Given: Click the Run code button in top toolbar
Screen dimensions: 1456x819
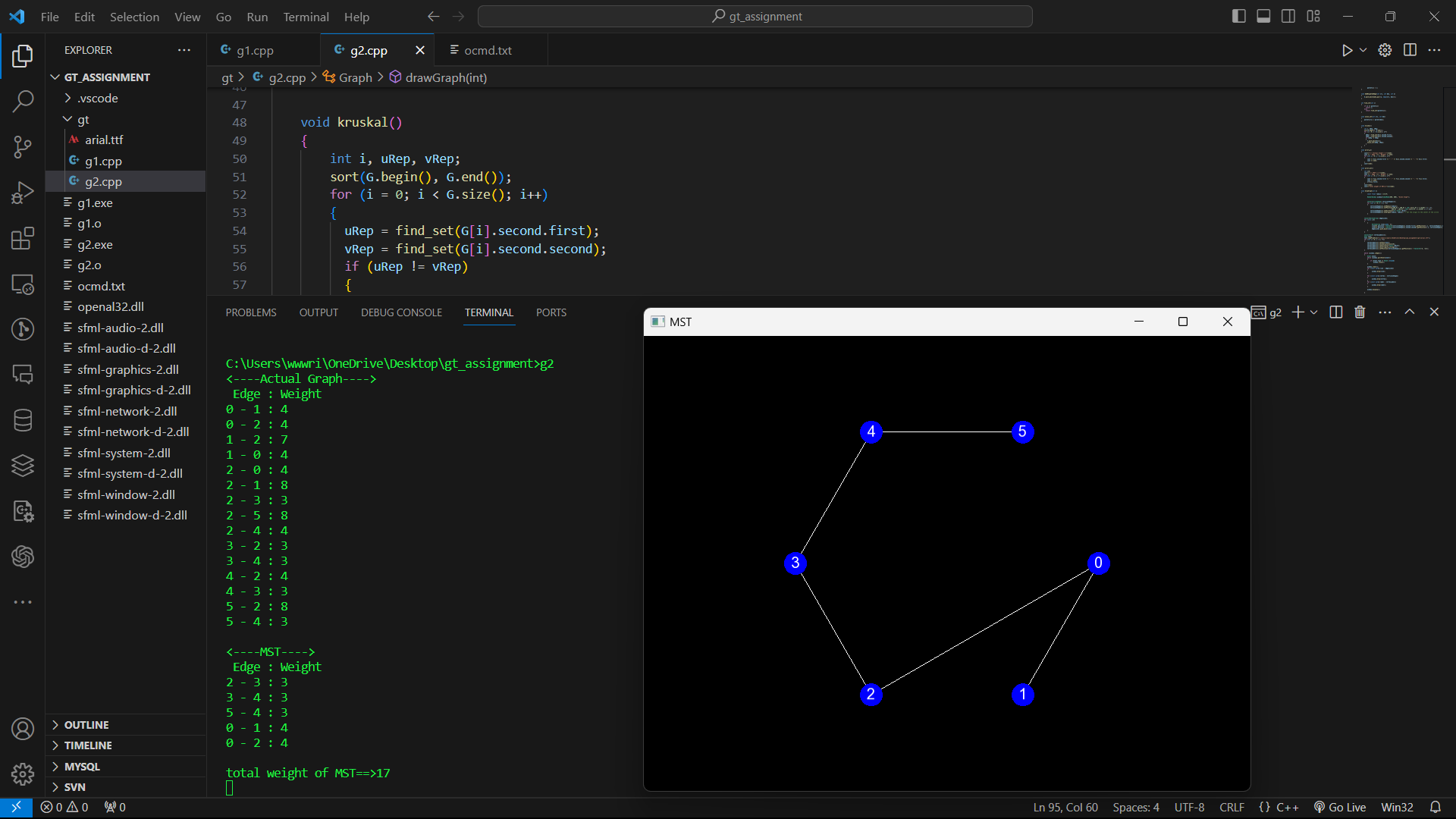Looking at the screenshot, I should pos(1347,50).
